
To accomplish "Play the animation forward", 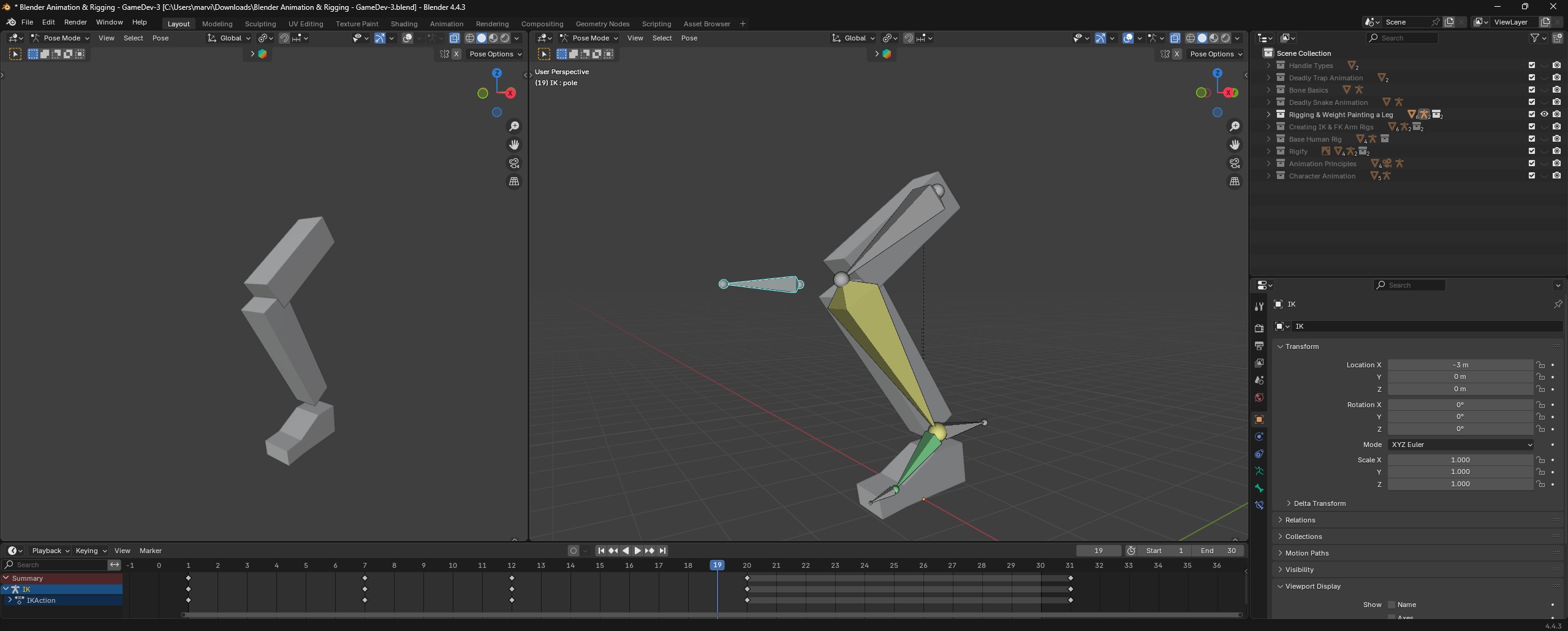I will tap(637, 551).
